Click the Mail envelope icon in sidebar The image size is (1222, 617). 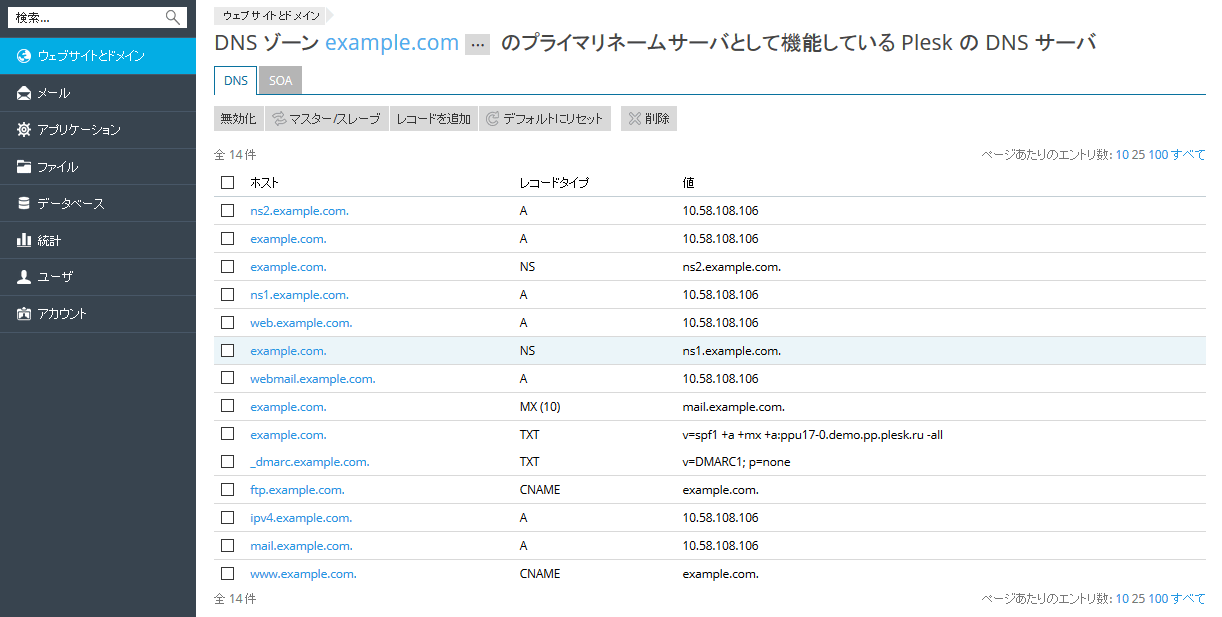24,93
